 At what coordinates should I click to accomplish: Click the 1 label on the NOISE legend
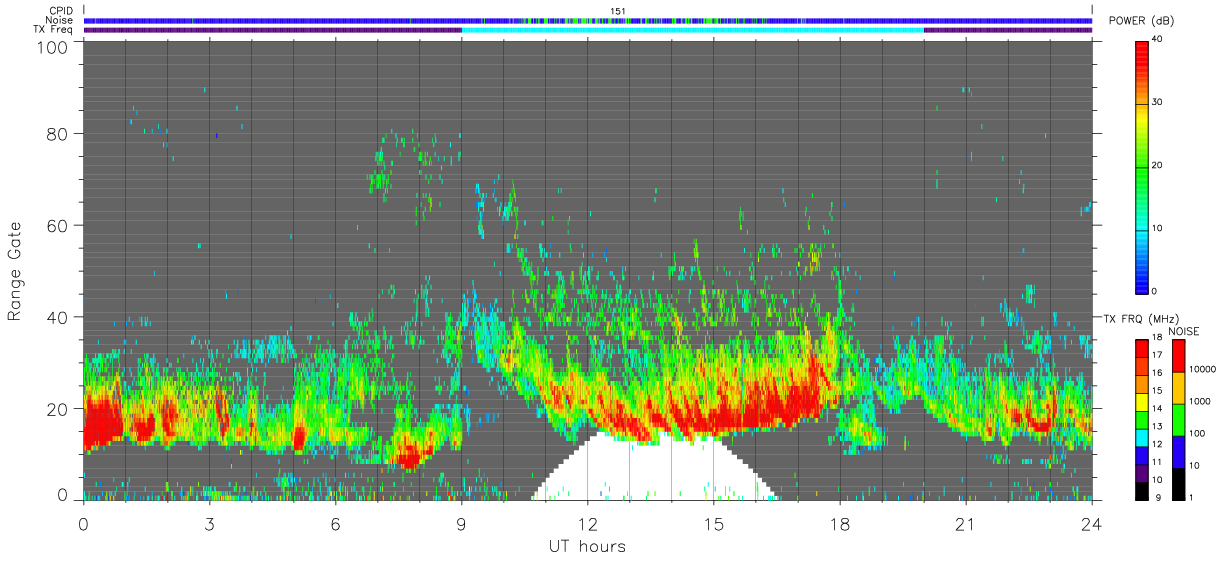(x=1192, y=497)
